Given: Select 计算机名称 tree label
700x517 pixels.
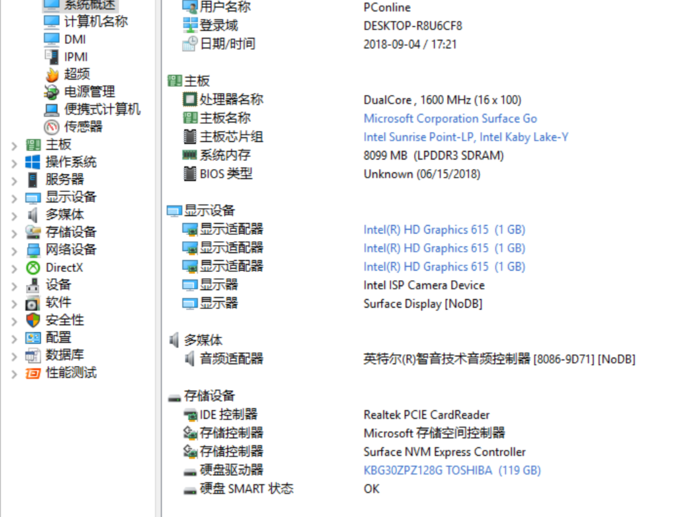Looking at the screenshot, I should [96, 21].
